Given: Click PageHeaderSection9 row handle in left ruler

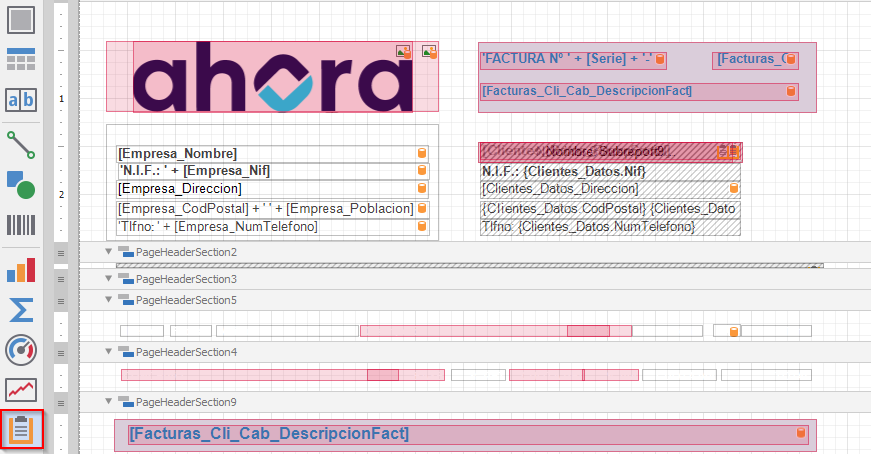Looking at the screenshot, I should pyautogui.click(x=61, y=403).
